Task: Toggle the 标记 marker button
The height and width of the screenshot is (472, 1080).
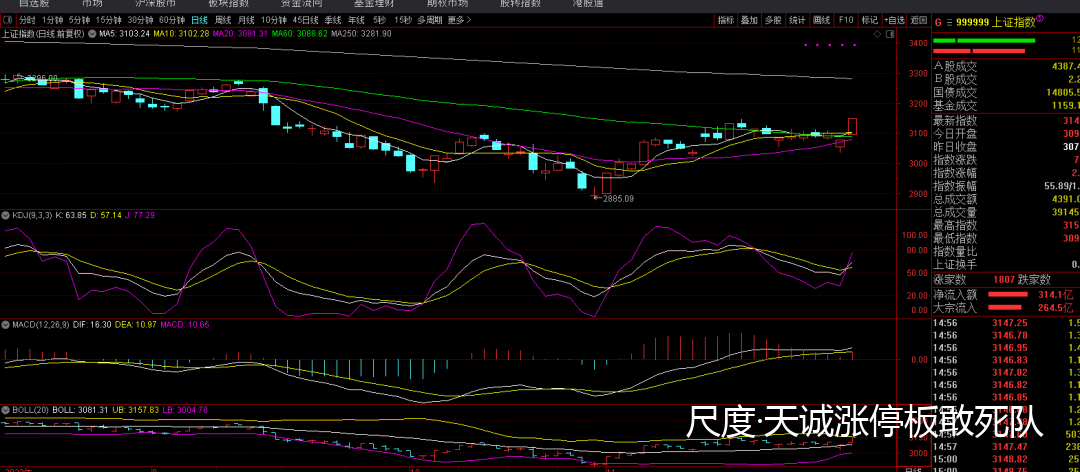Action: coord(870,20)
